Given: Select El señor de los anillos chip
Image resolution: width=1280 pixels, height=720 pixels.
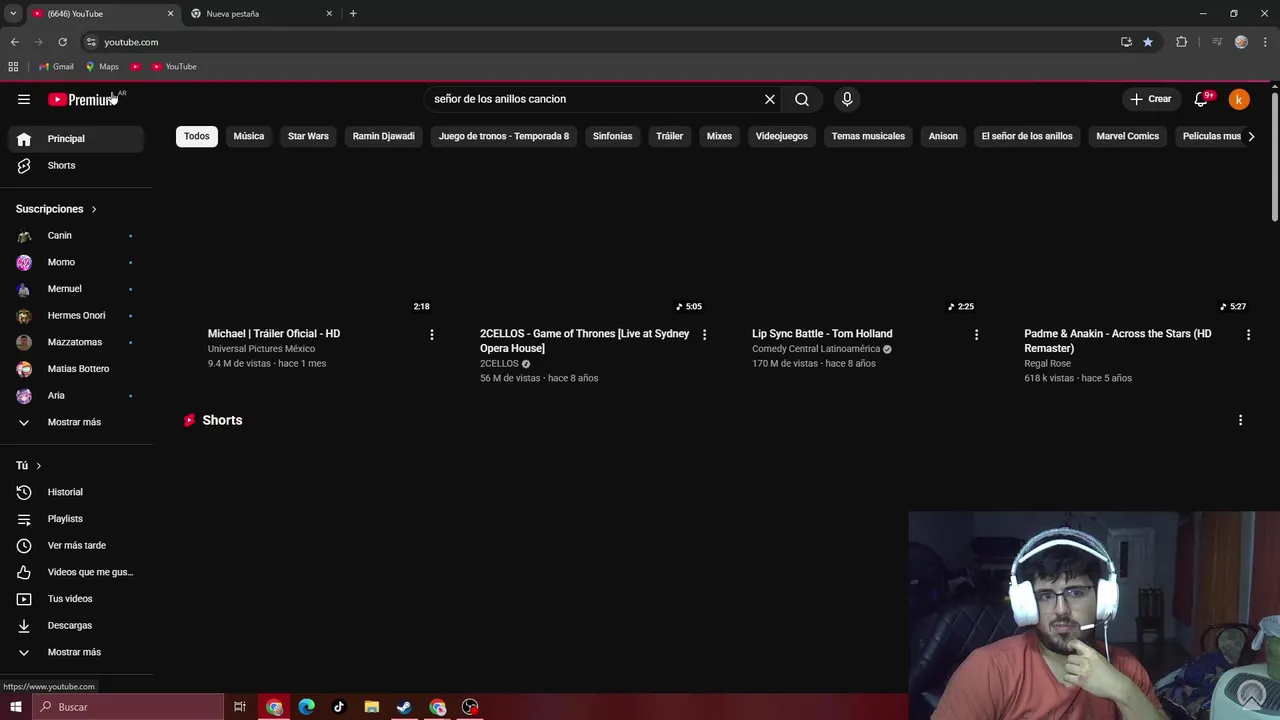Looking at the screenshot, I should pyautogui.click(x=1027, y=136).
